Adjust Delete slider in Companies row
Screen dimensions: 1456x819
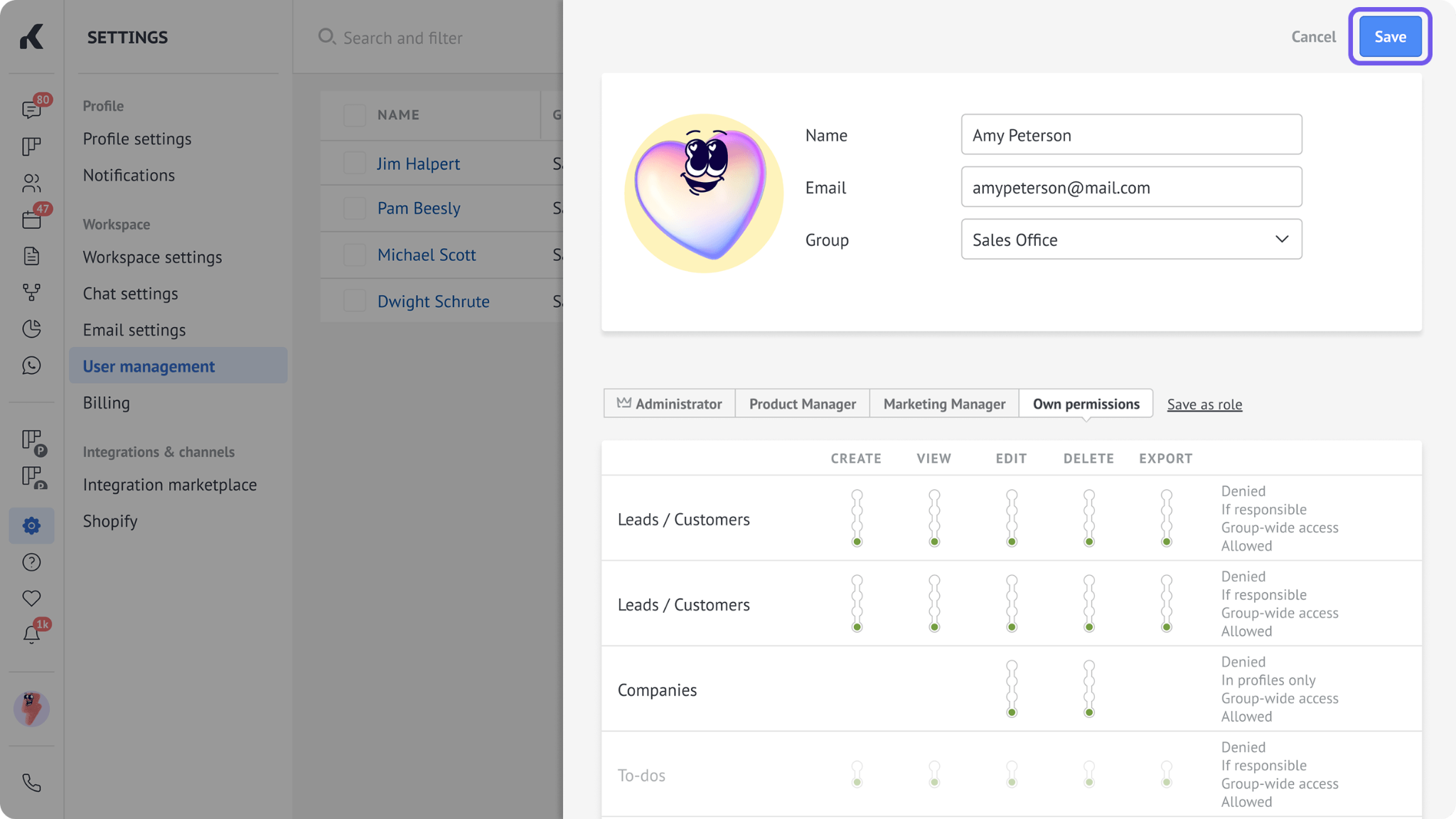pyautogui.click(x=1088, y=688)
